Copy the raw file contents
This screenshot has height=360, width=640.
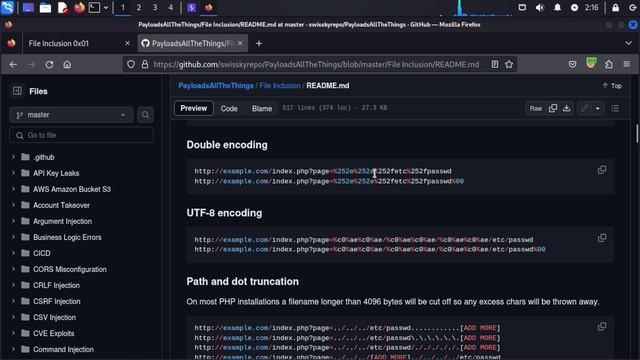(x=553, y=108)
